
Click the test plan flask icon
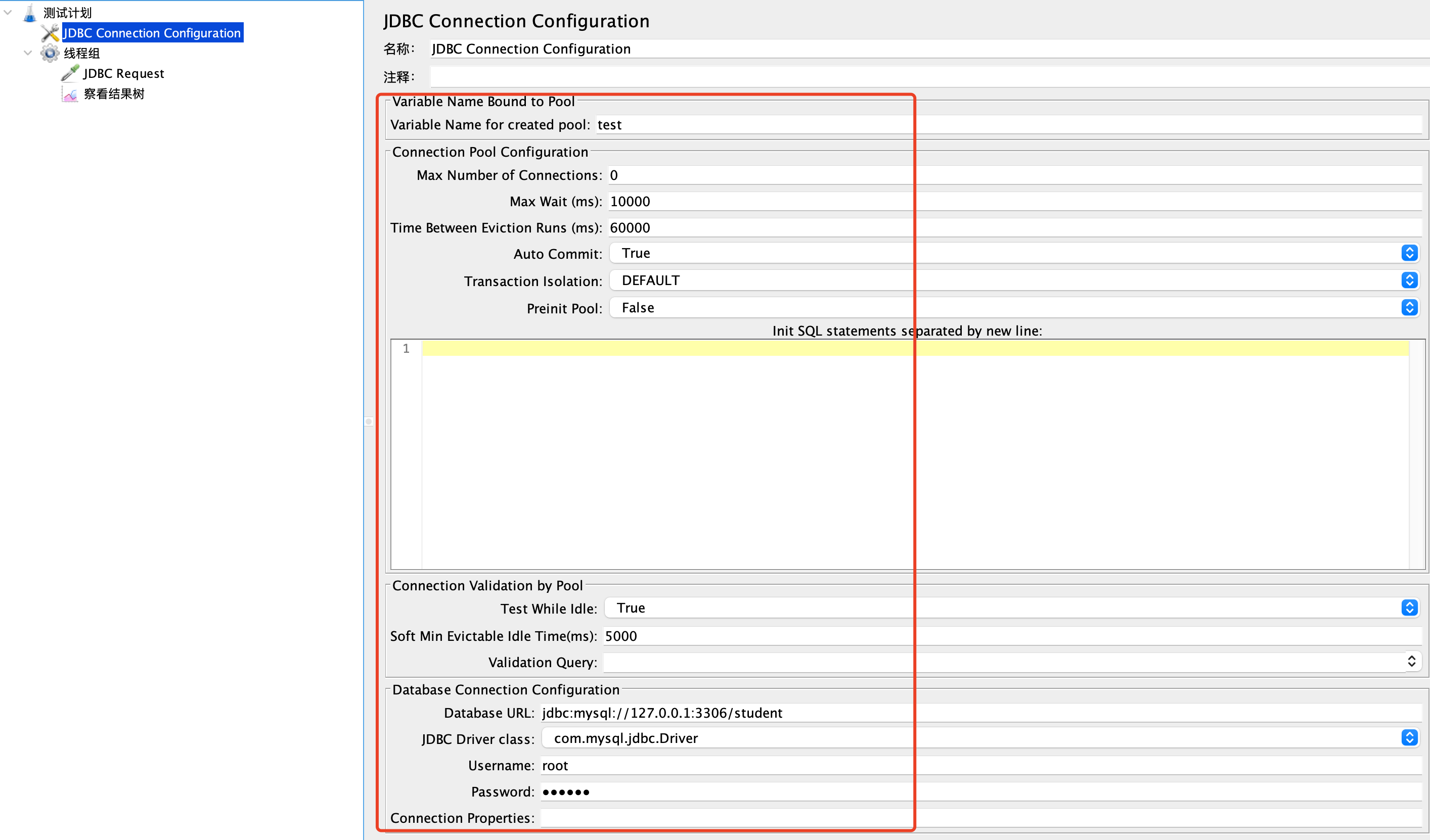(29, 13)
